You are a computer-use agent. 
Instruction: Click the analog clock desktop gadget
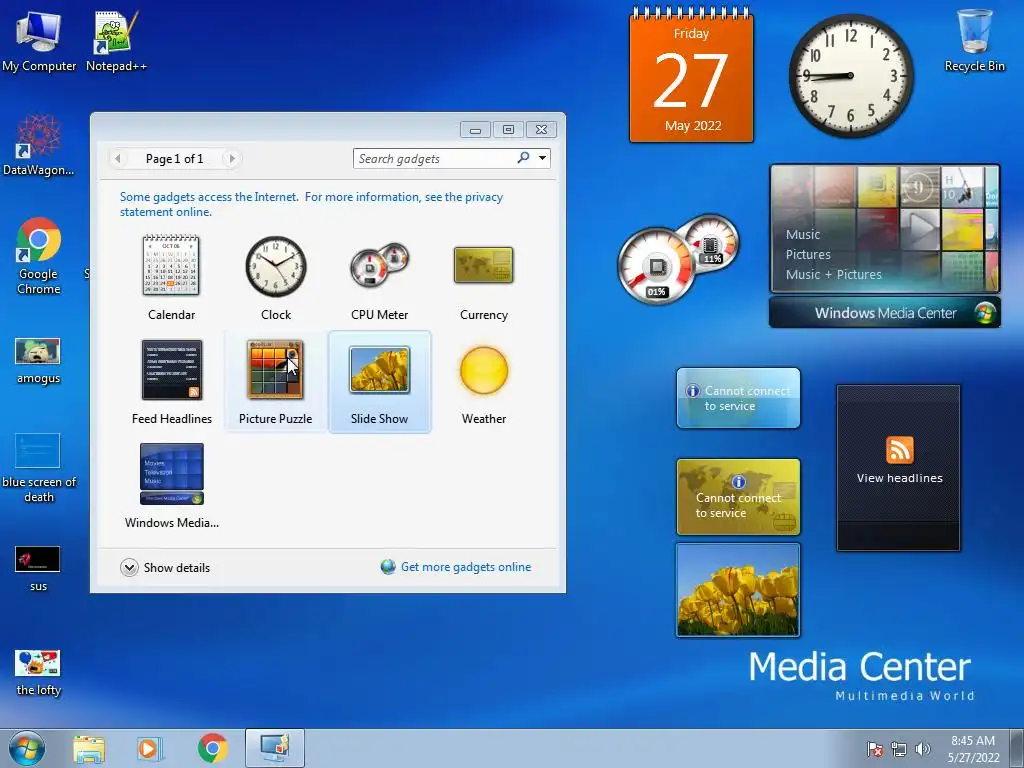click(851, 76)
